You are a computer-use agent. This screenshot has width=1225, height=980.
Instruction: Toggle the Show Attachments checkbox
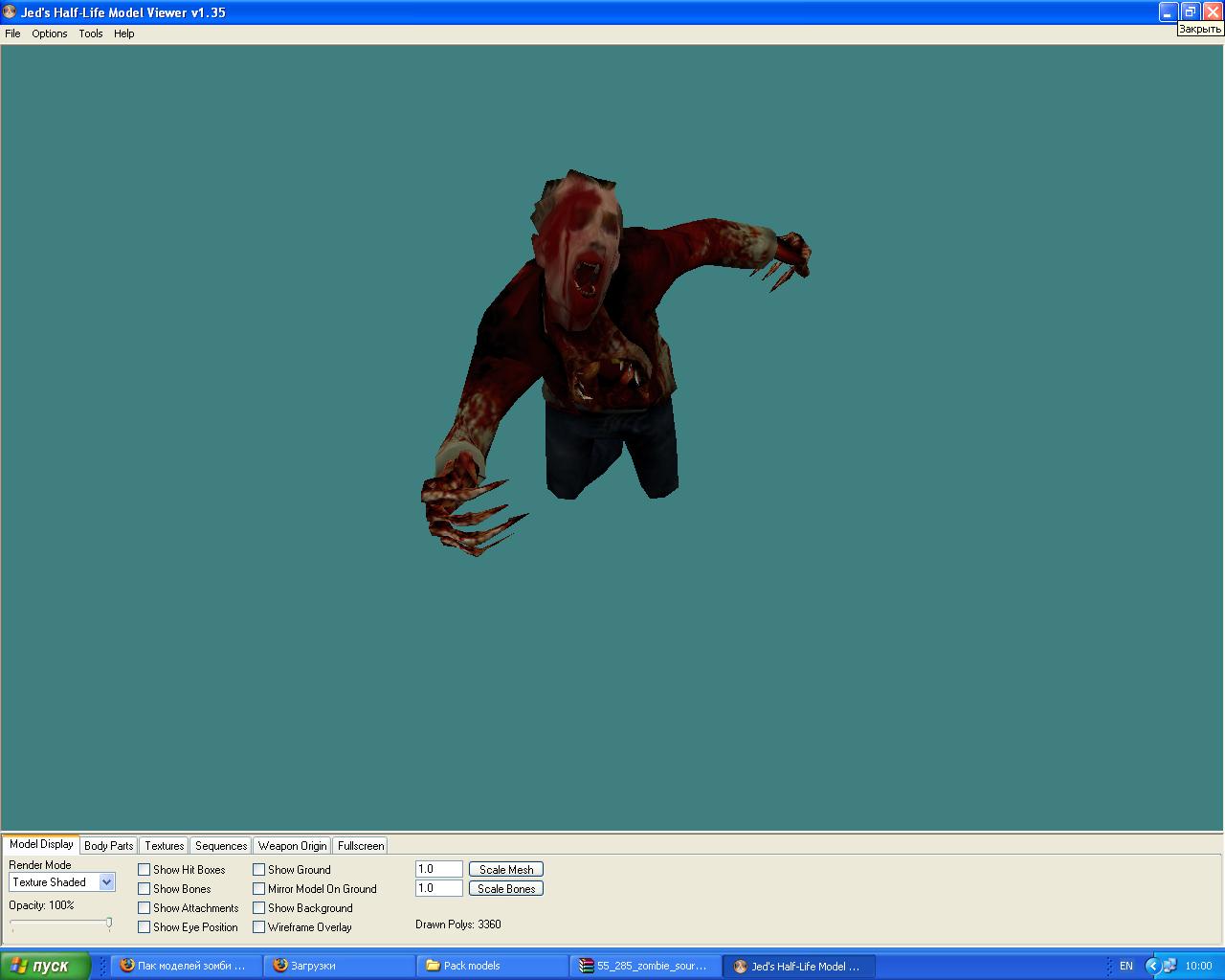[x=145, y=908]
